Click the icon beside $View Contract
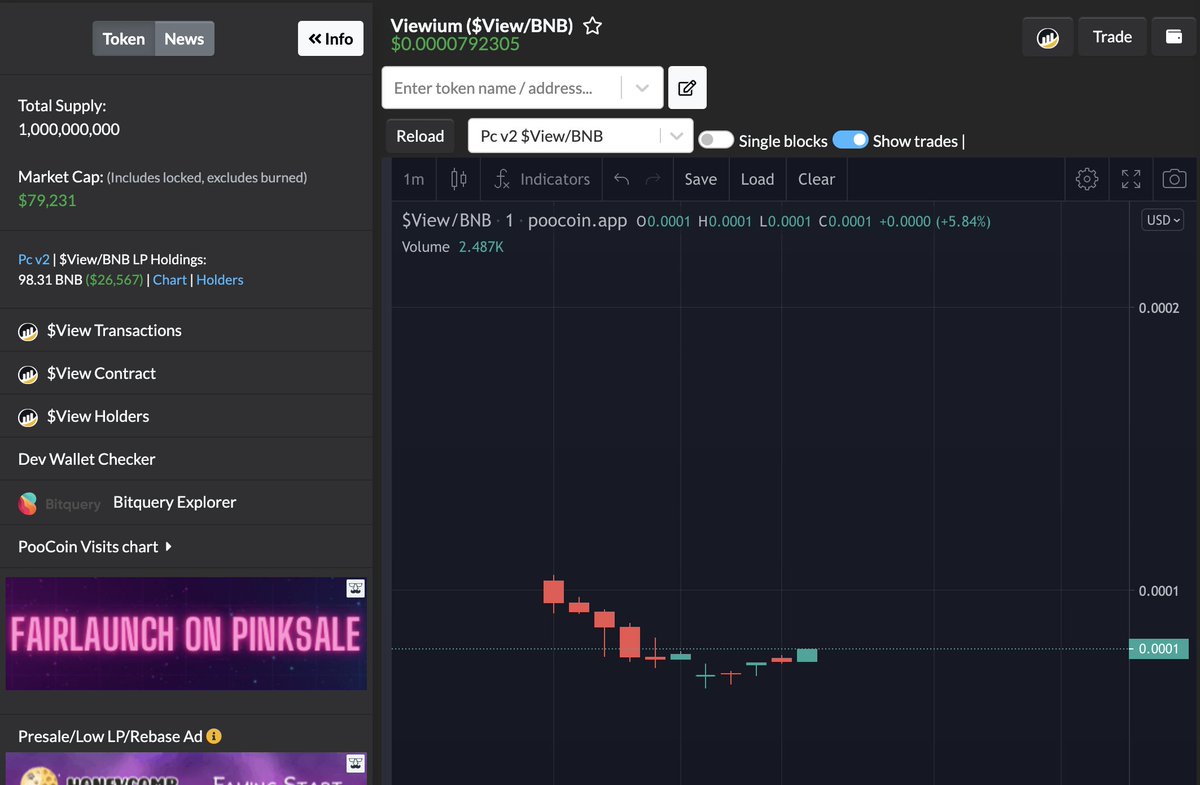 tap(28, 374)
